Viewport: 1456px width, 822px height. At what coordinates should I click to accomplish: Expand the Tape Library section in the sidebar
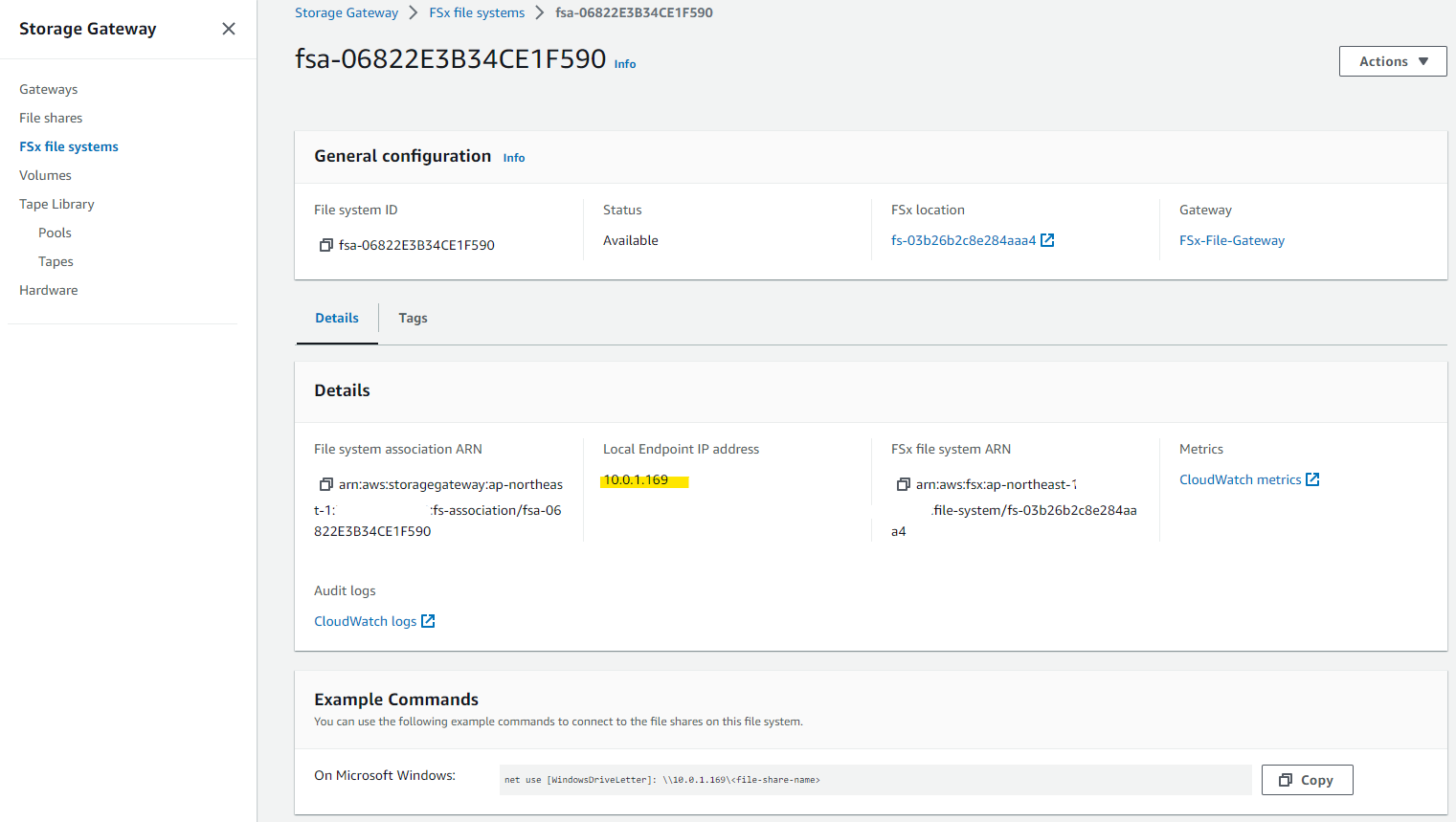click(x=56, y=203)
